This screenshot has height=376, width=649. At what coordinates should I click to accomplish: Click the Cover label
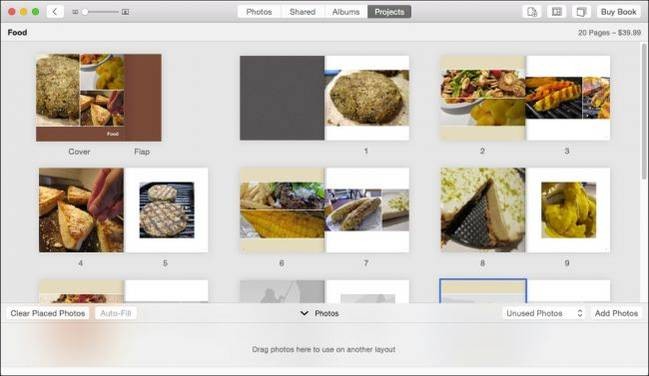point(79,152)
